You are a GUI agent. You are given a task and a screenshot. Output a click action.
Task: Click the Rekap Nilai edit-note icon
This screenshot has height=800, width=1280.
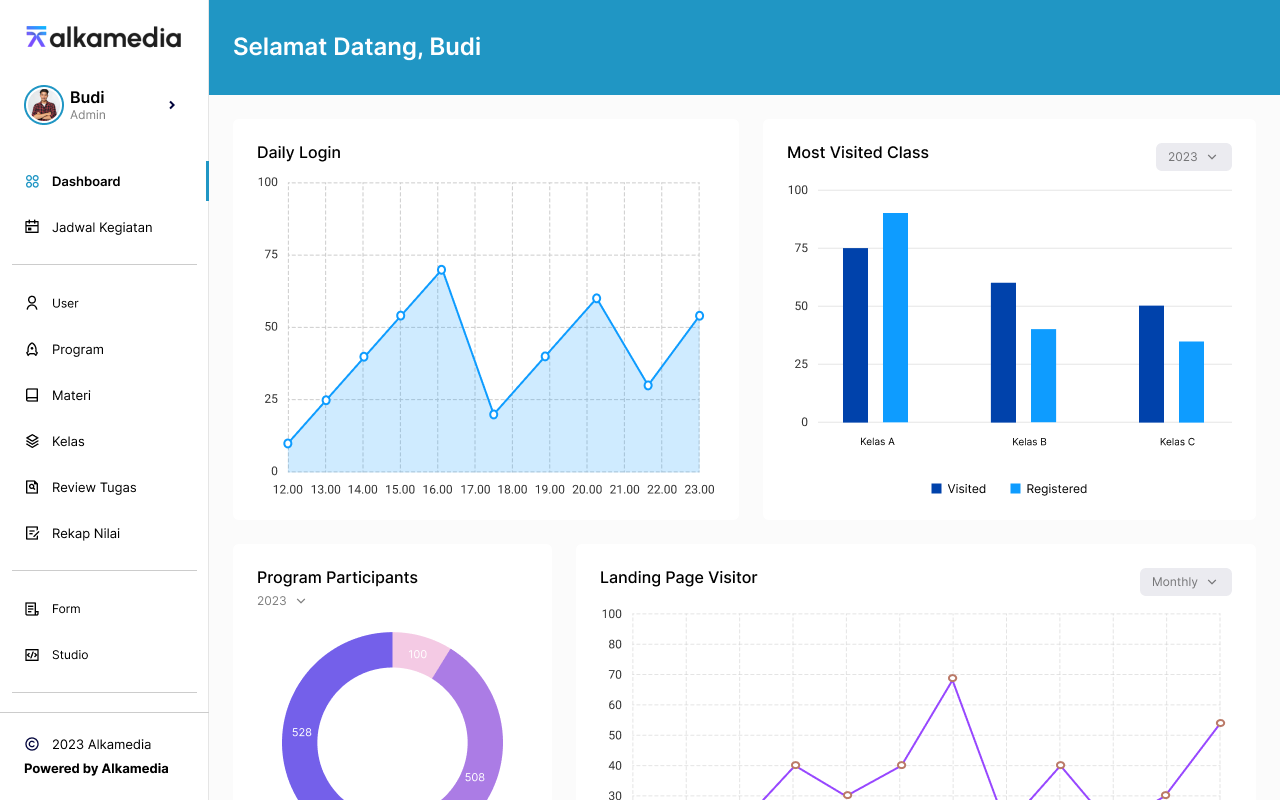click(x=32, y=533)
